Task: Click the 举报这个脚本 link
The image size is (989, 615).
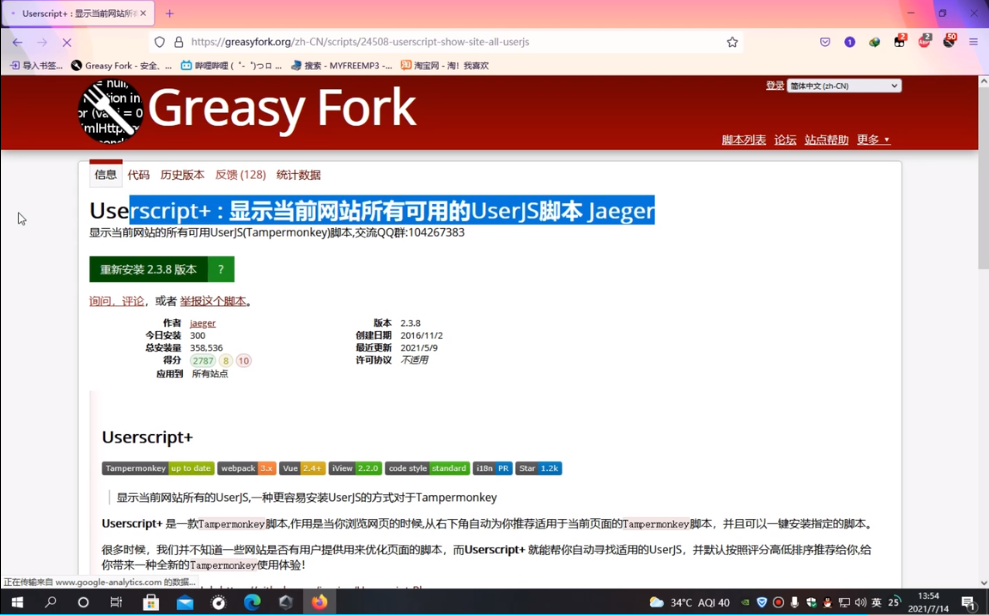Action: [x=213, y=302]
